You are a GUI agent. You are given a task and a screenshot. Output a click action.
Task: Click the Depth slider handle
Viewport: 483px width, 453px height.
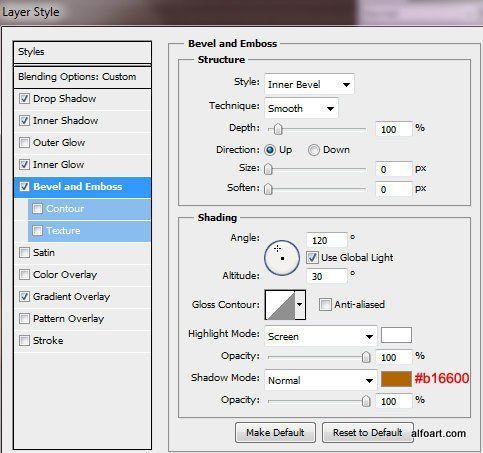[x=278, y=129]
